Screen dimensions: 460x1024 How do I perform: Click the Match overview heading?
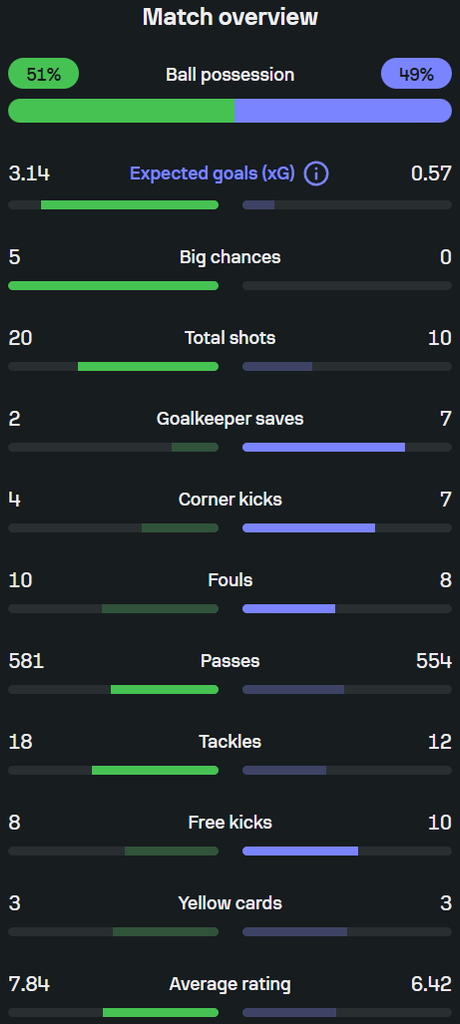(x=230, y=18)
